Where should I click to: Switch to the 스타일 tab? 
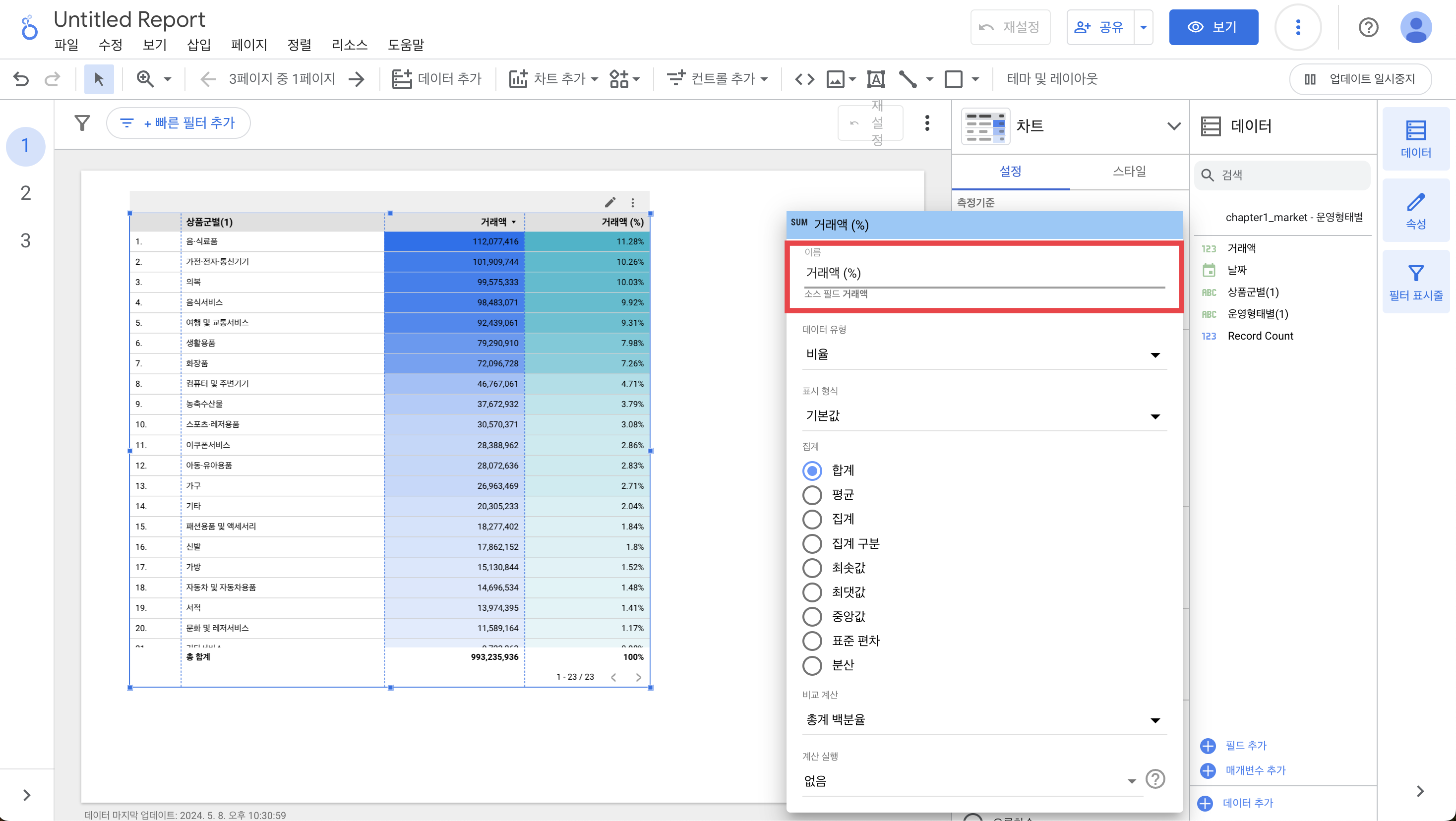[1129, 171]
